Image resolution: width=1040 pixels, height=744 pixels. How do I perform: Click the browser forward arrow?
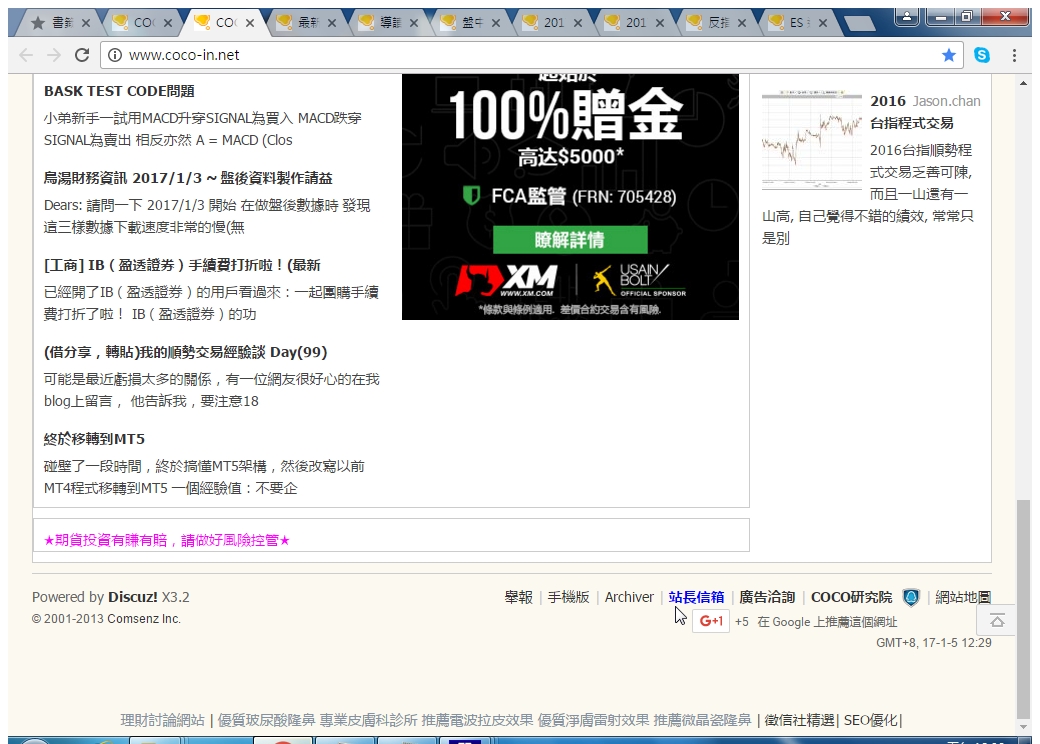click(54, 55)
